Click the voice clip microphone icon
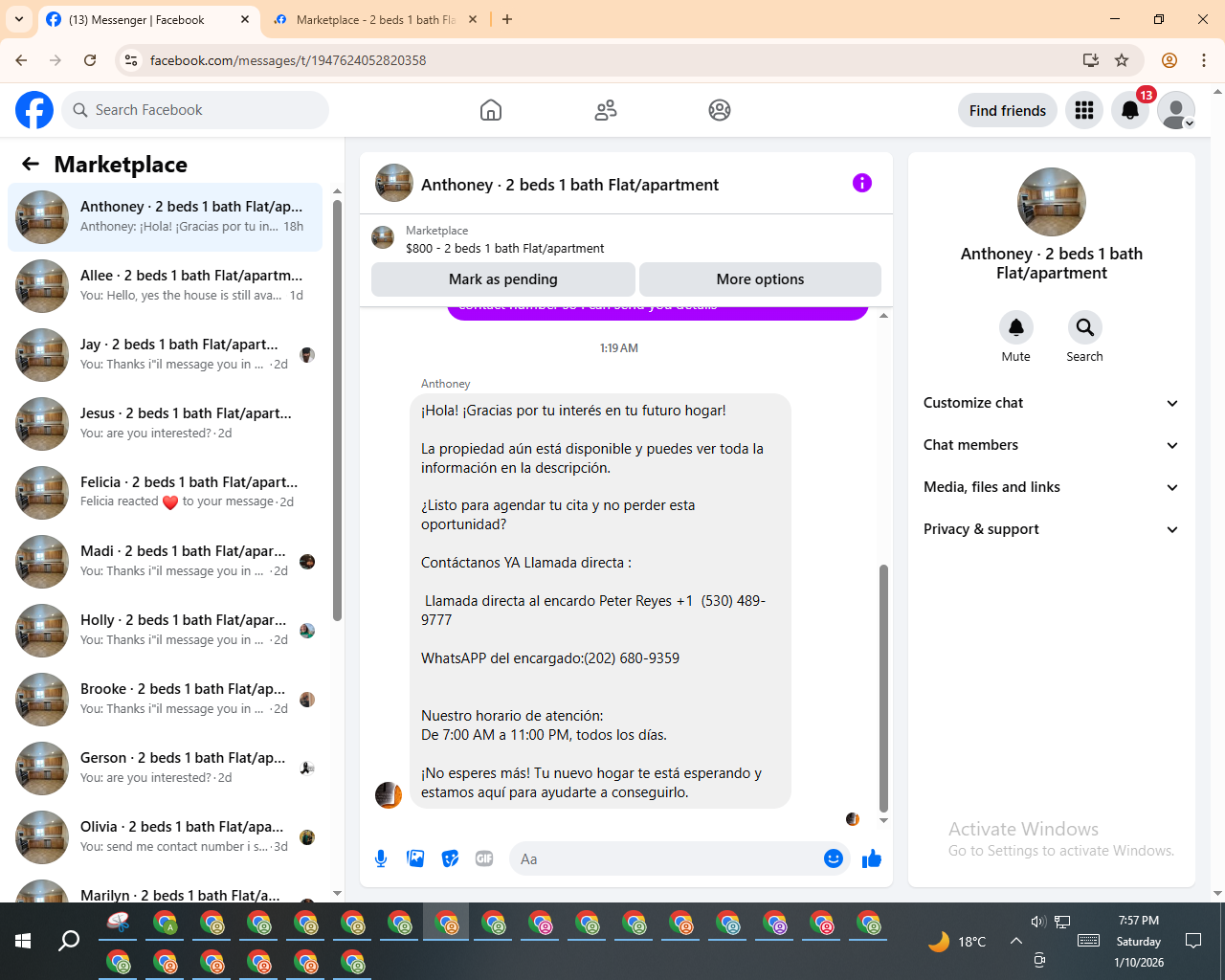 (381, 858)
